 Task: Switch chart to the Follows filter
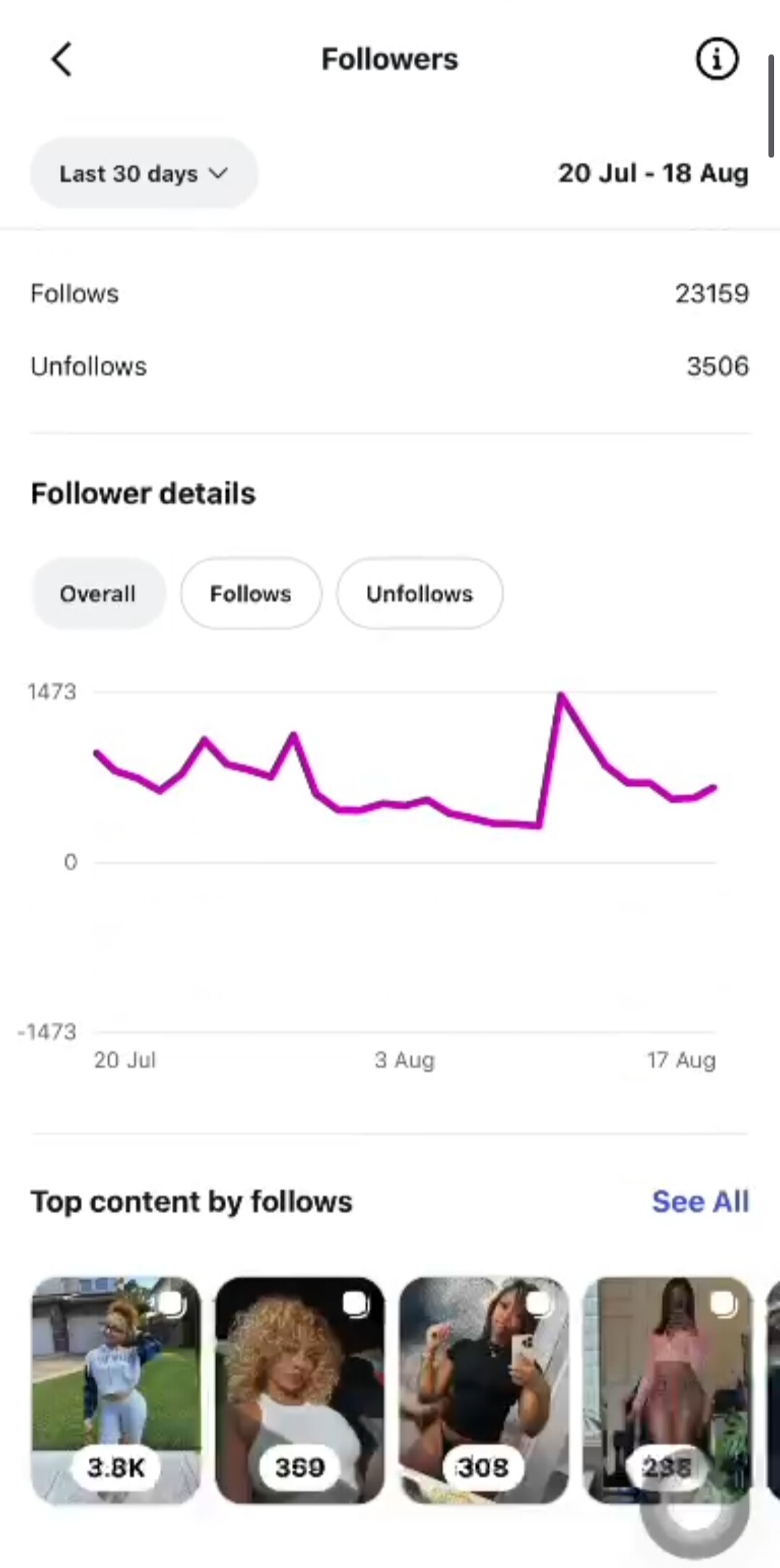point(251,594)
